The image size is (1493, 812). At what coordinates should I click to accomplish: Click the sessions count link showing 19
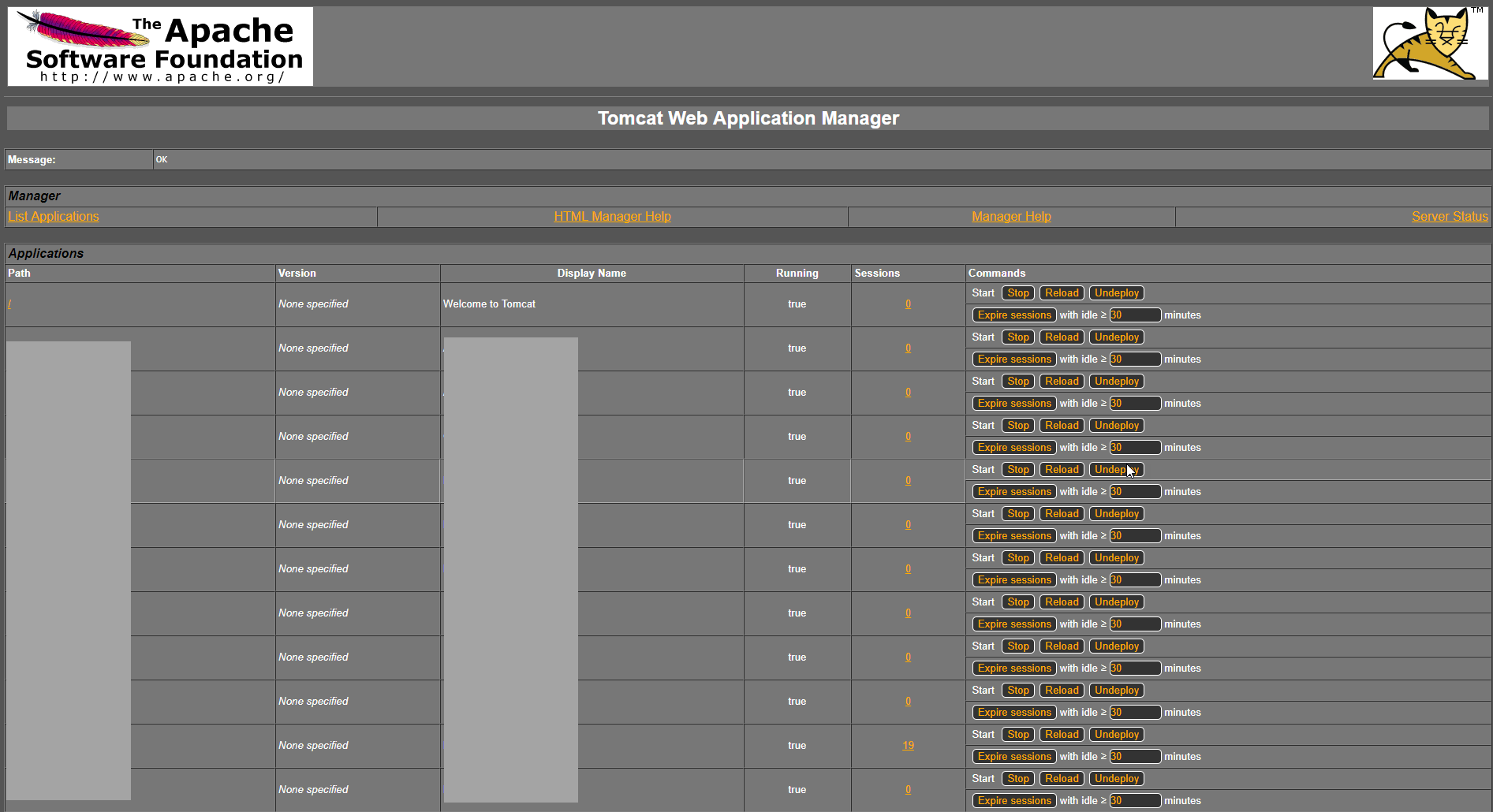pos(908,745)
